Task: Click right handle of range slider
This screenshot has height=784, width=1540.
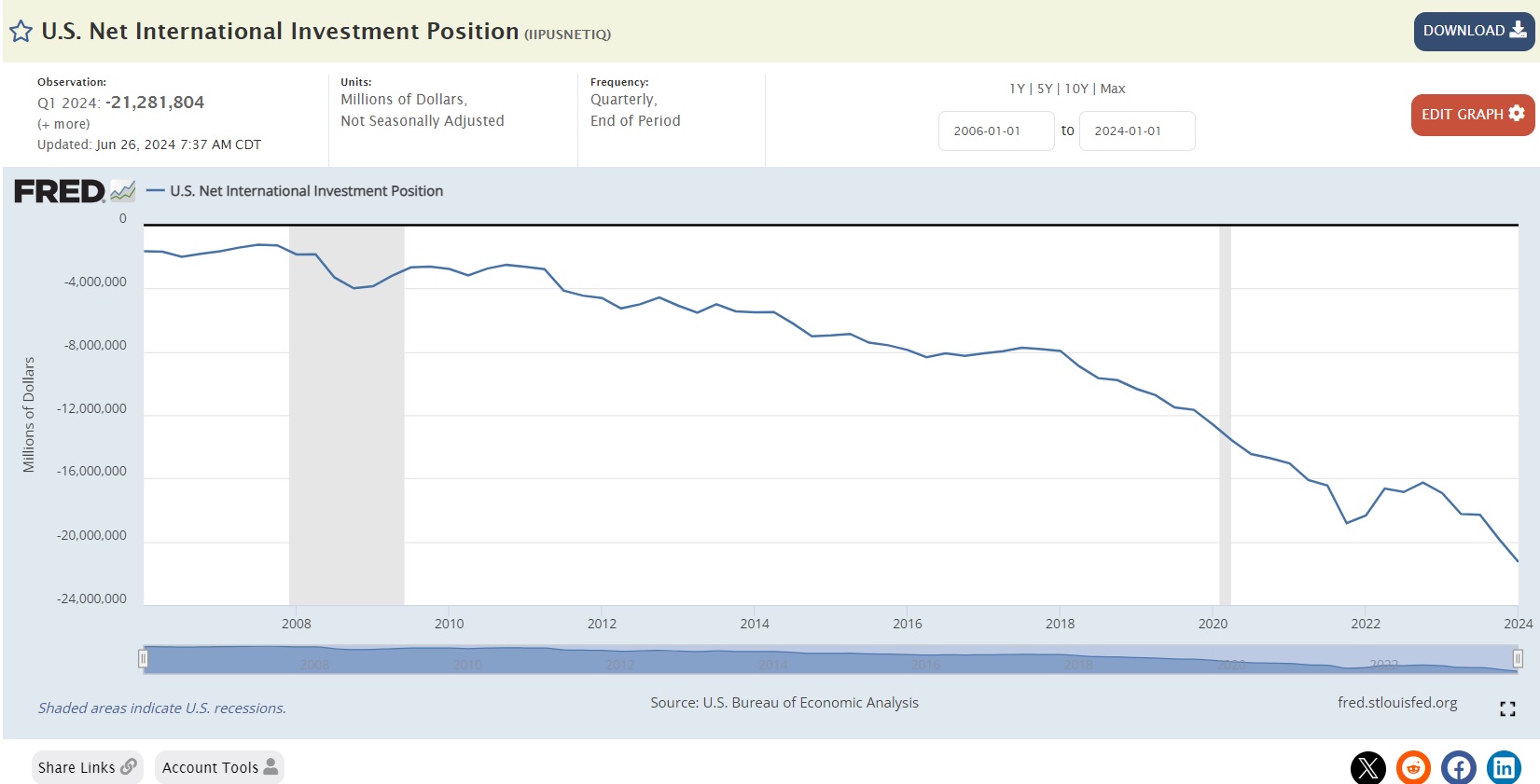Action: pyautogui.click(x=1518, y=659)
